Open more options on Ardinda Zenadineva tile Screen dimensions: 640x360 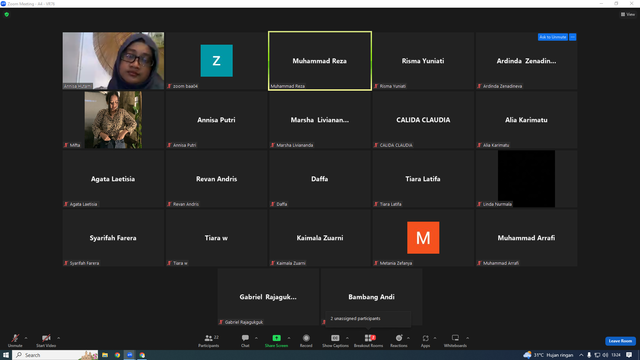[573, 37]
